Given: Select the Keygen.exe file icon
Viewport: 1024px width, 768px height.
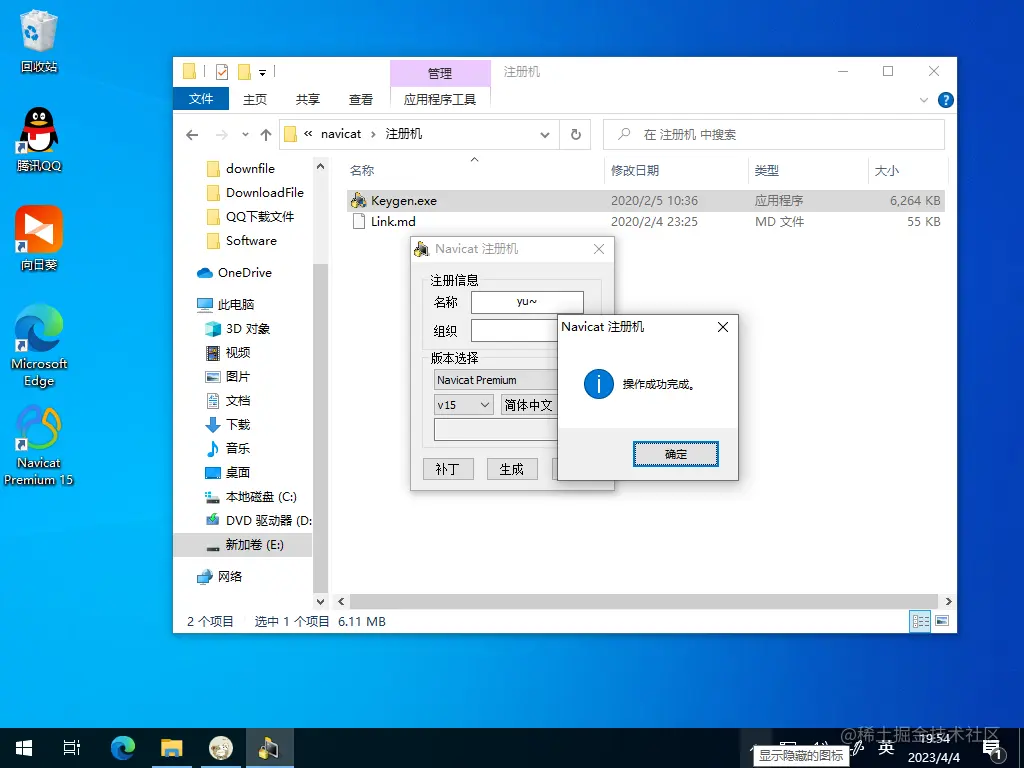Looking at the screenshot, I should [x=358, y=200].
